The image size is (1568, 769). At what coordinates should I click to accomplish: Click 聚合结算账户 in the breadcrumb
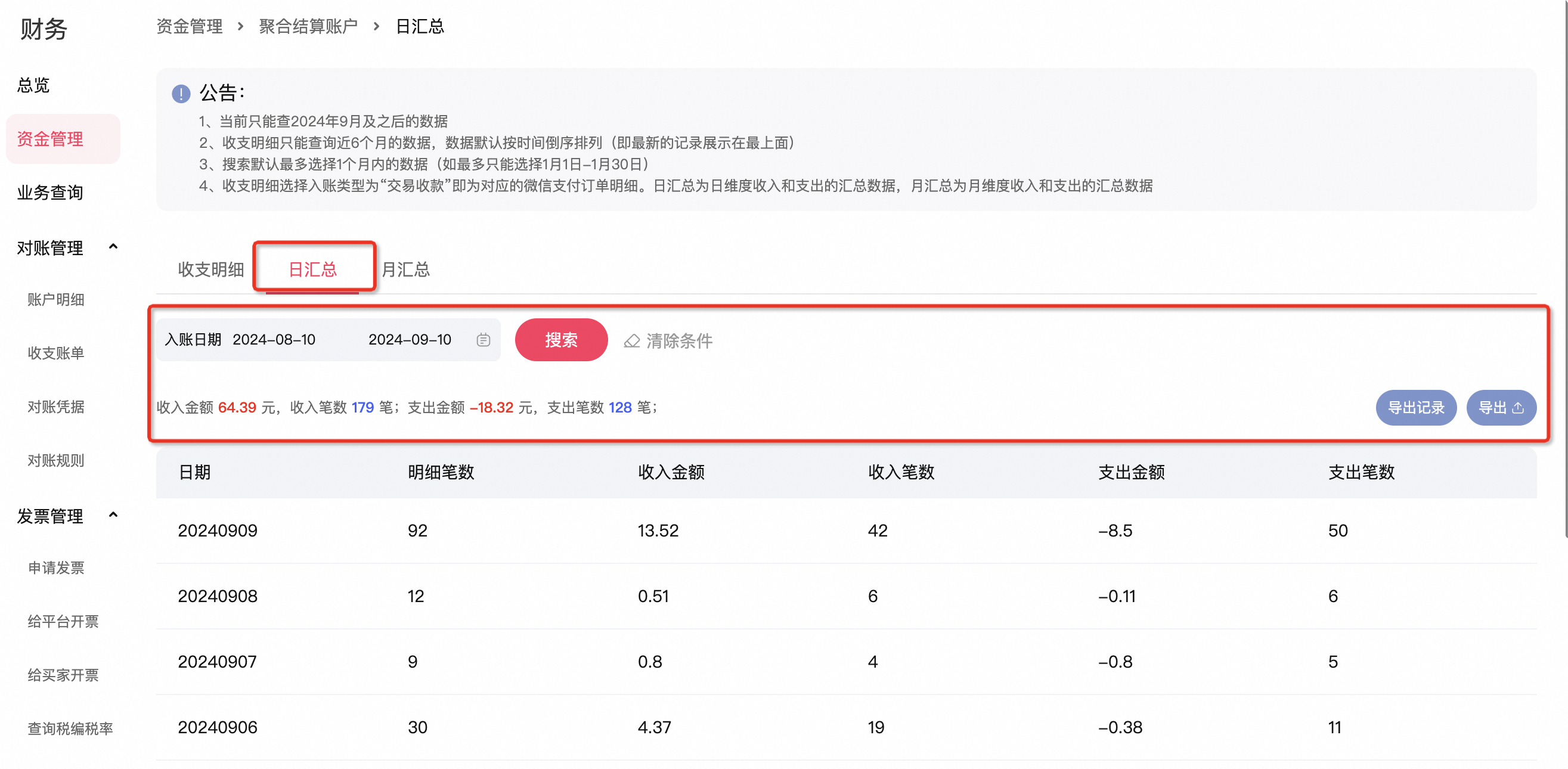tap(308, 26)
